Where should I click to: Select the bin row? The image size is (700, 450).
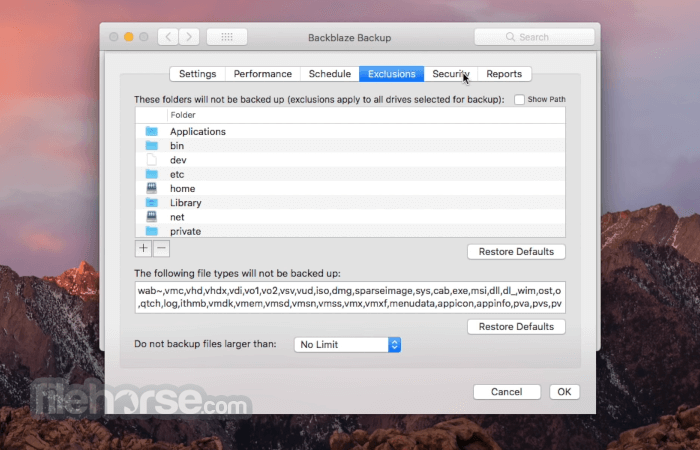[350, 146]
